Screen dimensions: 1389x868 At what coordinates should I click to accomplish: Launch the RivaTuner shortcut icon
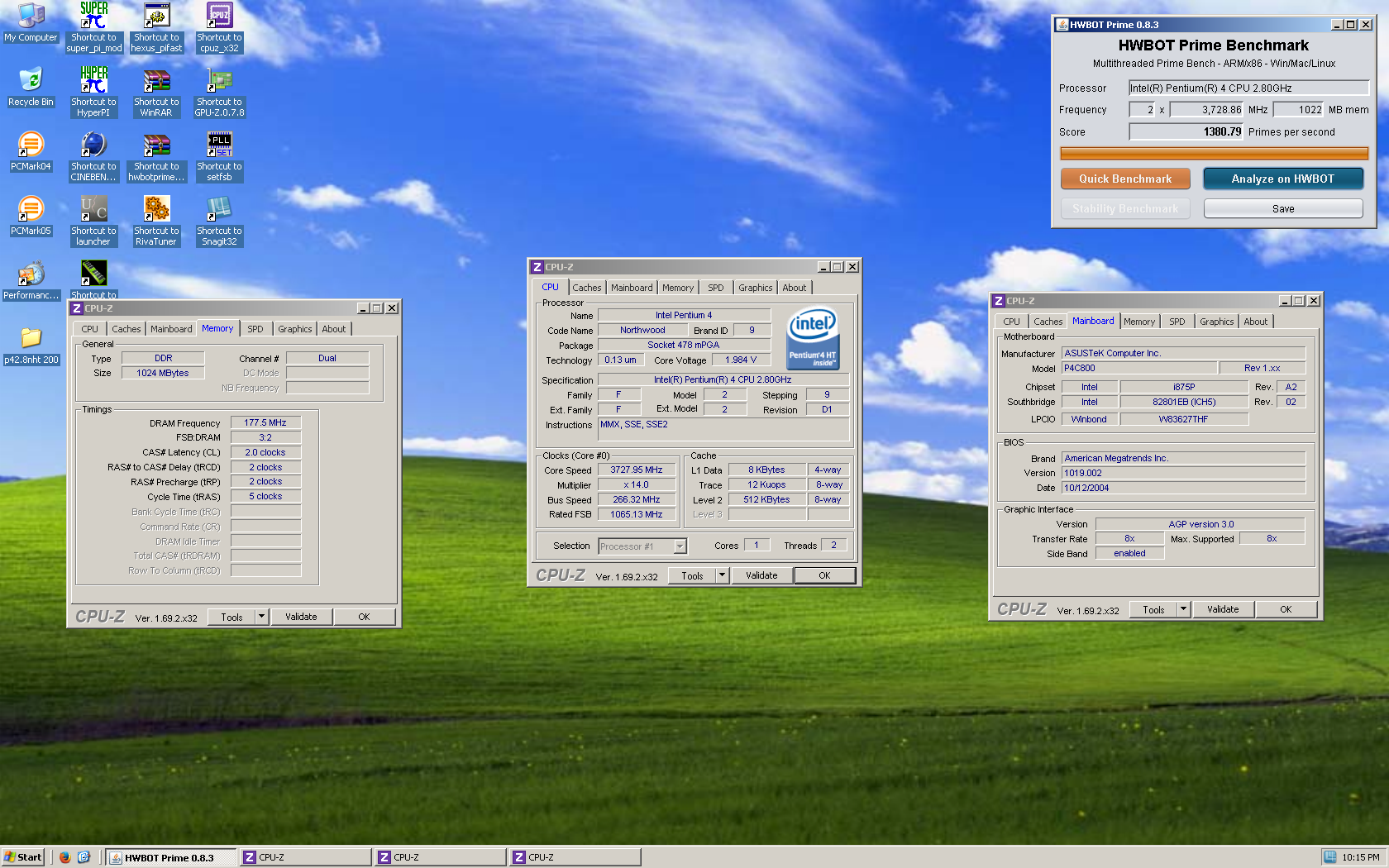(x=156, y=221)
